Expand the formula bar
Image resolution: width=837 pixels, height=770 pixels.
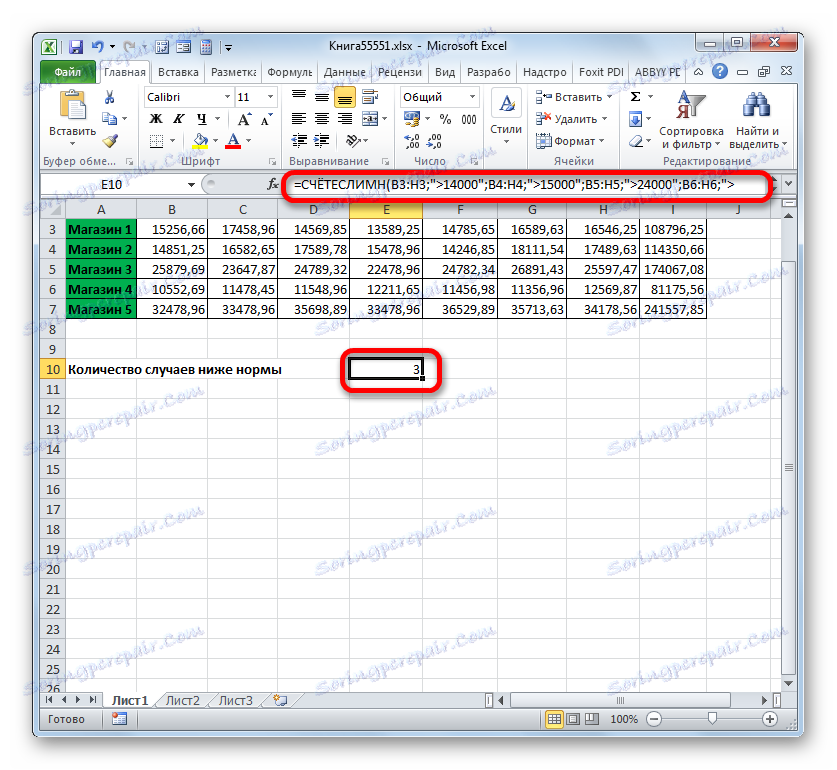point(789,184)
